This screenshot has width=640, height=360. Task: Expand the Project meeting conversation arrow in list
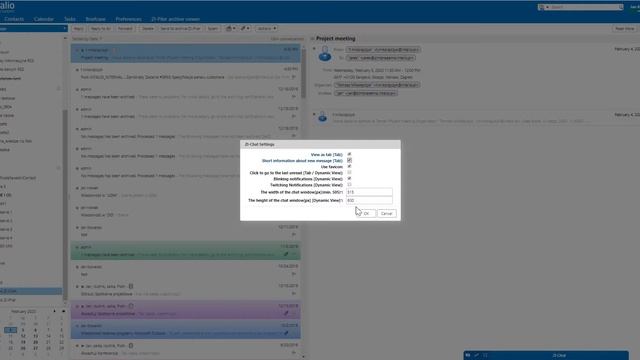pos(82,50)
